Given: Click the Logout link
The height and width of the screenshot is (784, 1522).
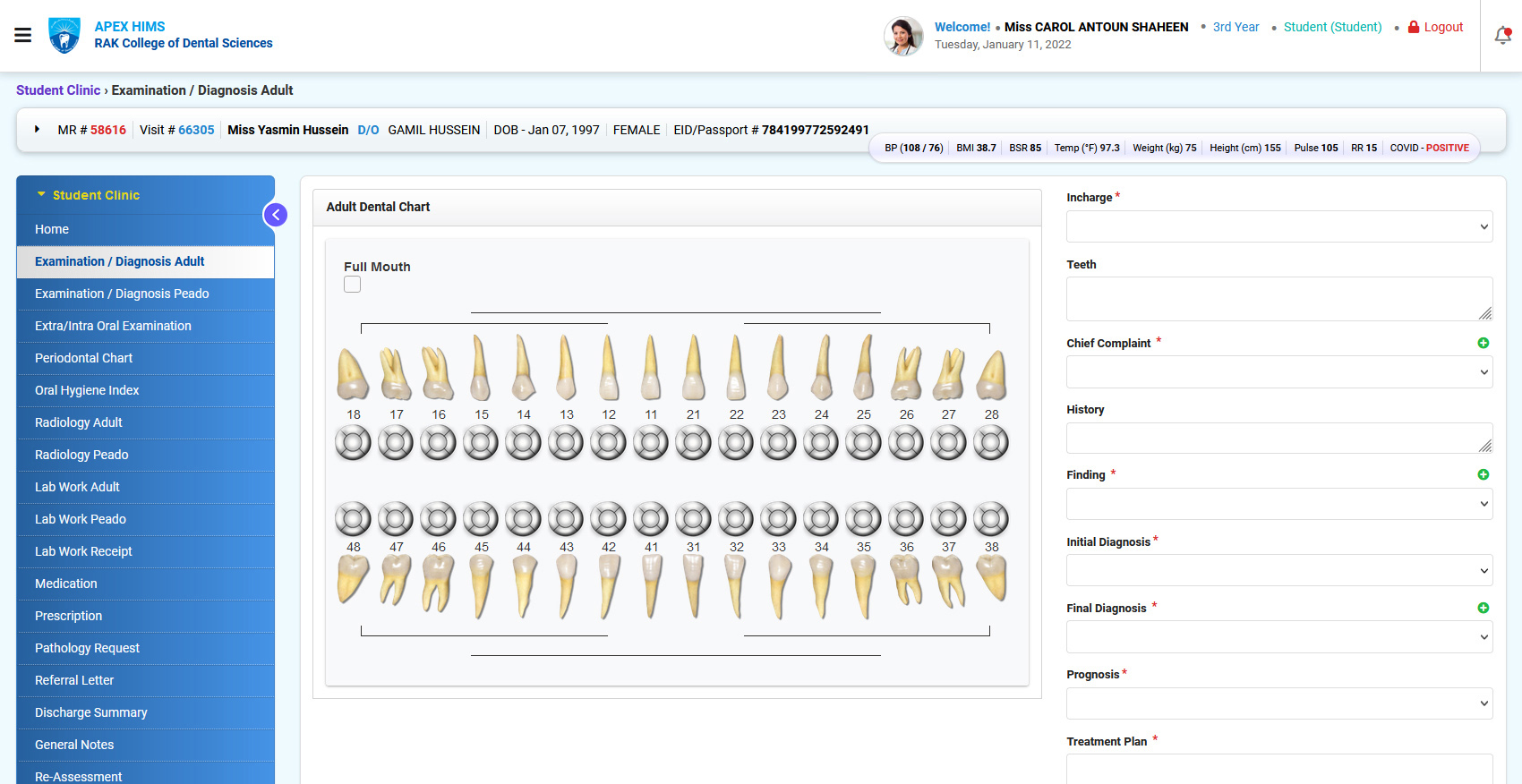Looking at the screenshot, I should (x=1435, y=27).
